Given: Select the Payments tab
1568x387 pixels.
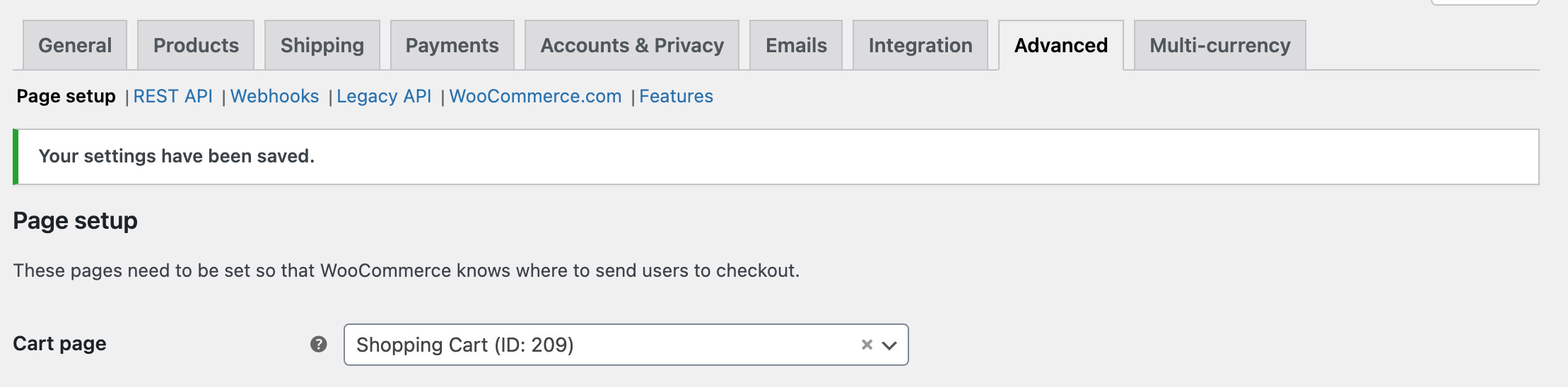Looking at the screenshot, I should (452, 45).
